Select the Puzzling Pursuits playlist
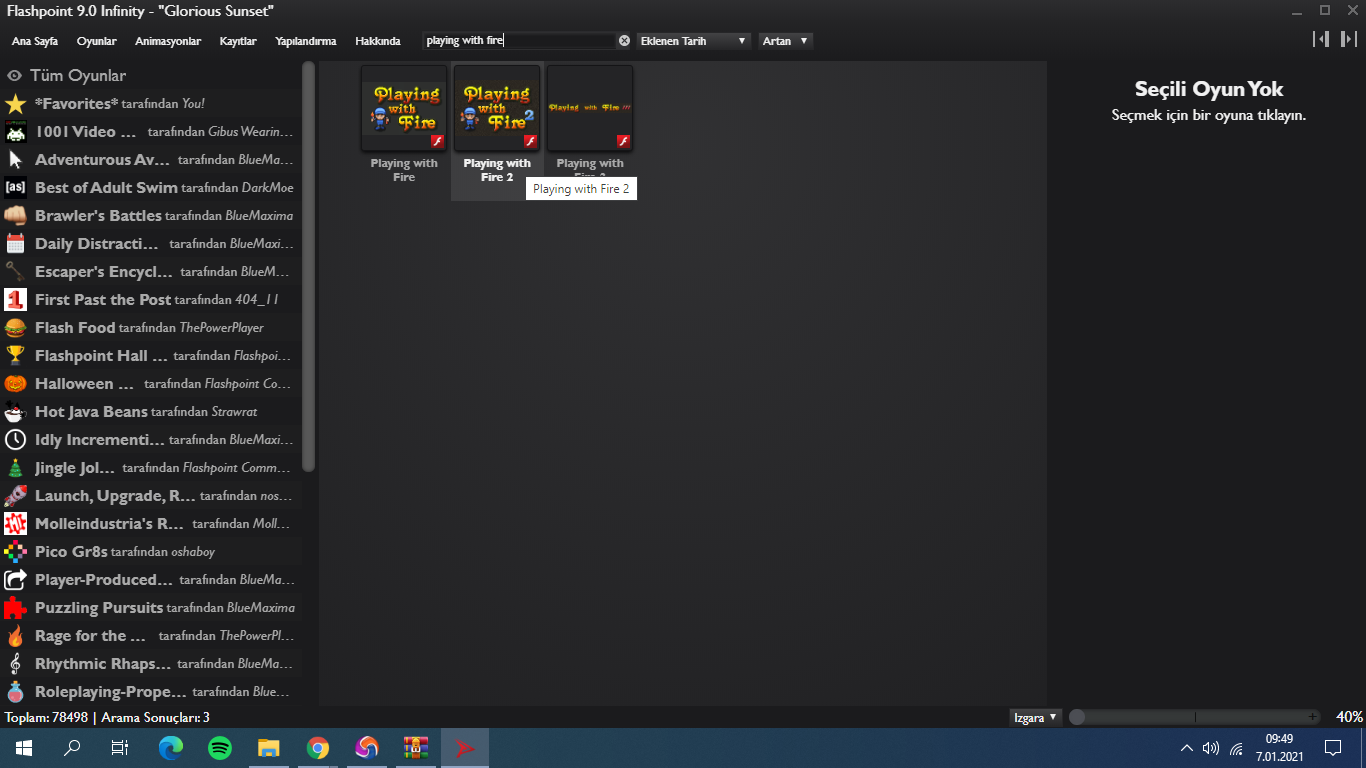Screen dimensions: 1366x768 point(150,608)
